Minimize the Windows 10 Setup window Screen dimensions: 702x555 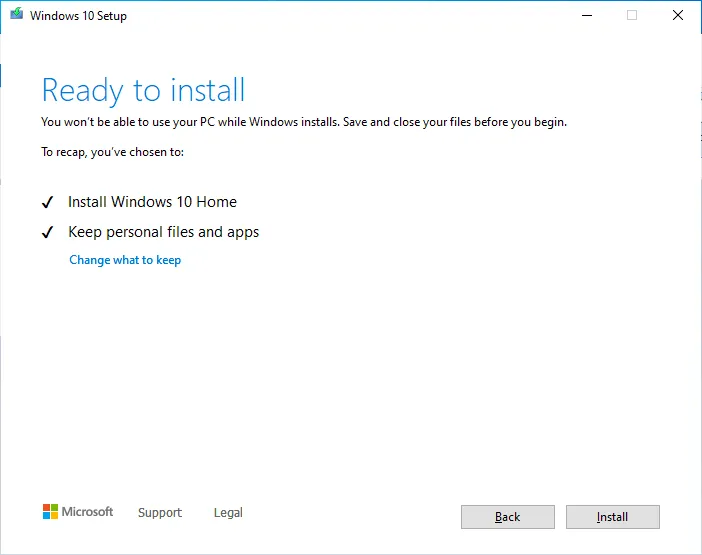(587, 16)
